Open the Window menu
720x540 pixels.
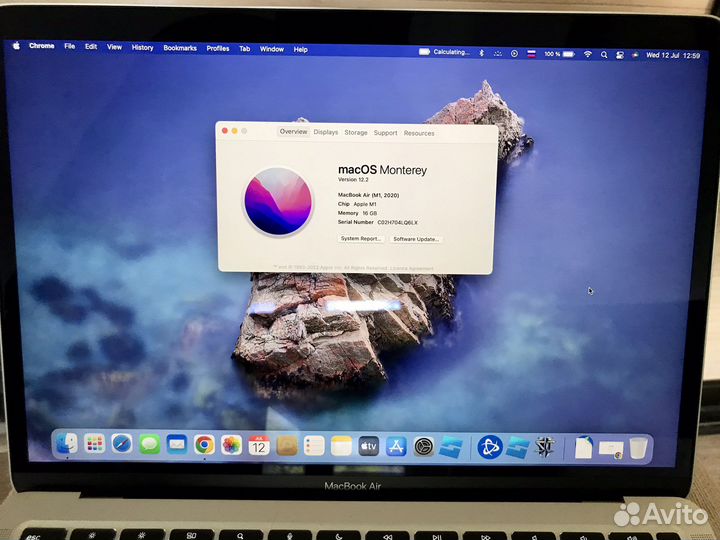[272, 49]
